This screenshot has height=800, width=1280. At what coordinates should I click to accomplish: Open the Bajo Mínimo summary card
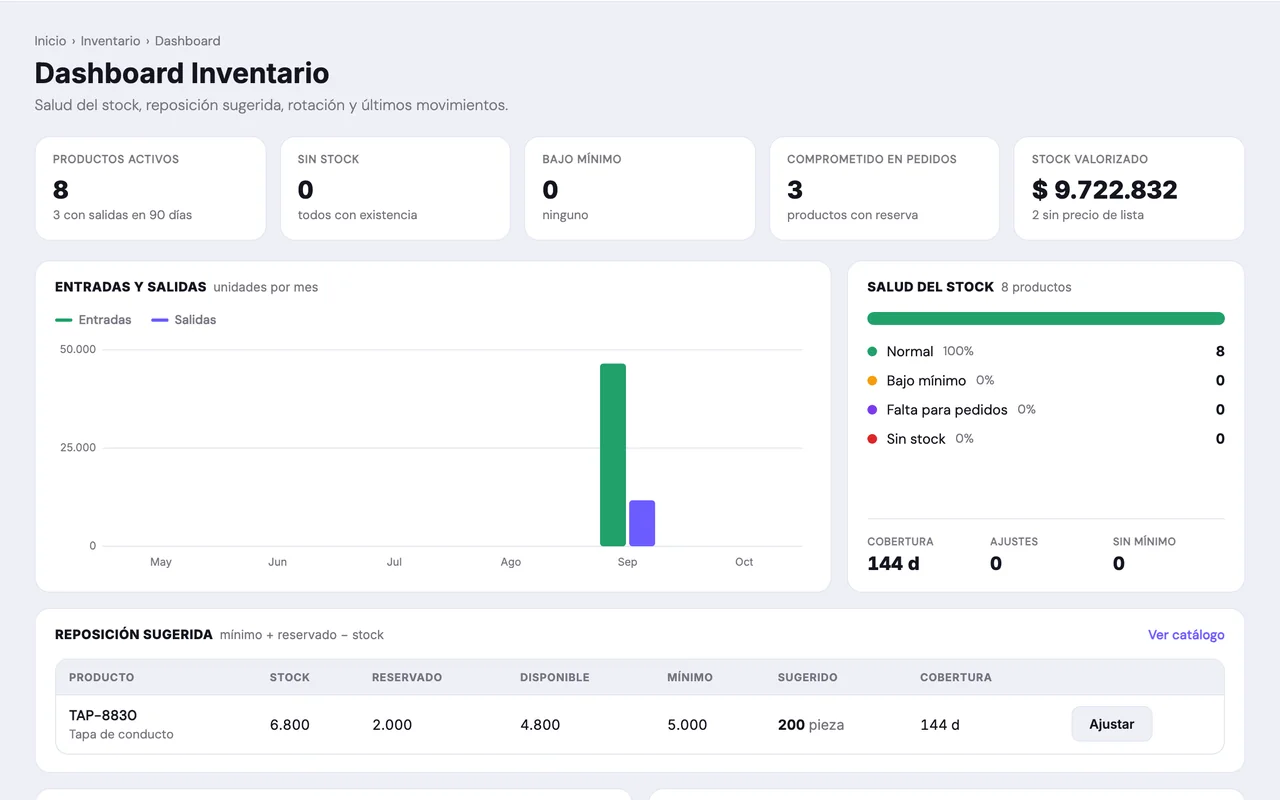640,188
